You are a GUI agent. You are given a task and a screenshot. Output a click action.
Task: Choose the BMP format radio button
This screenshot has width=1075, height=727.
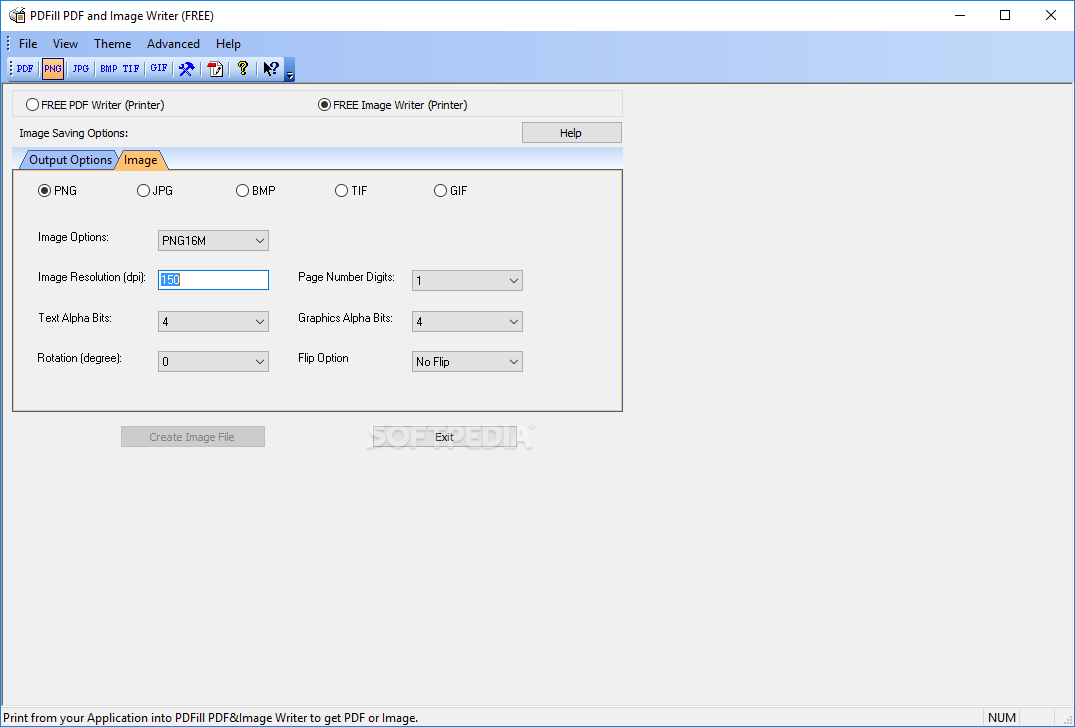256,191
